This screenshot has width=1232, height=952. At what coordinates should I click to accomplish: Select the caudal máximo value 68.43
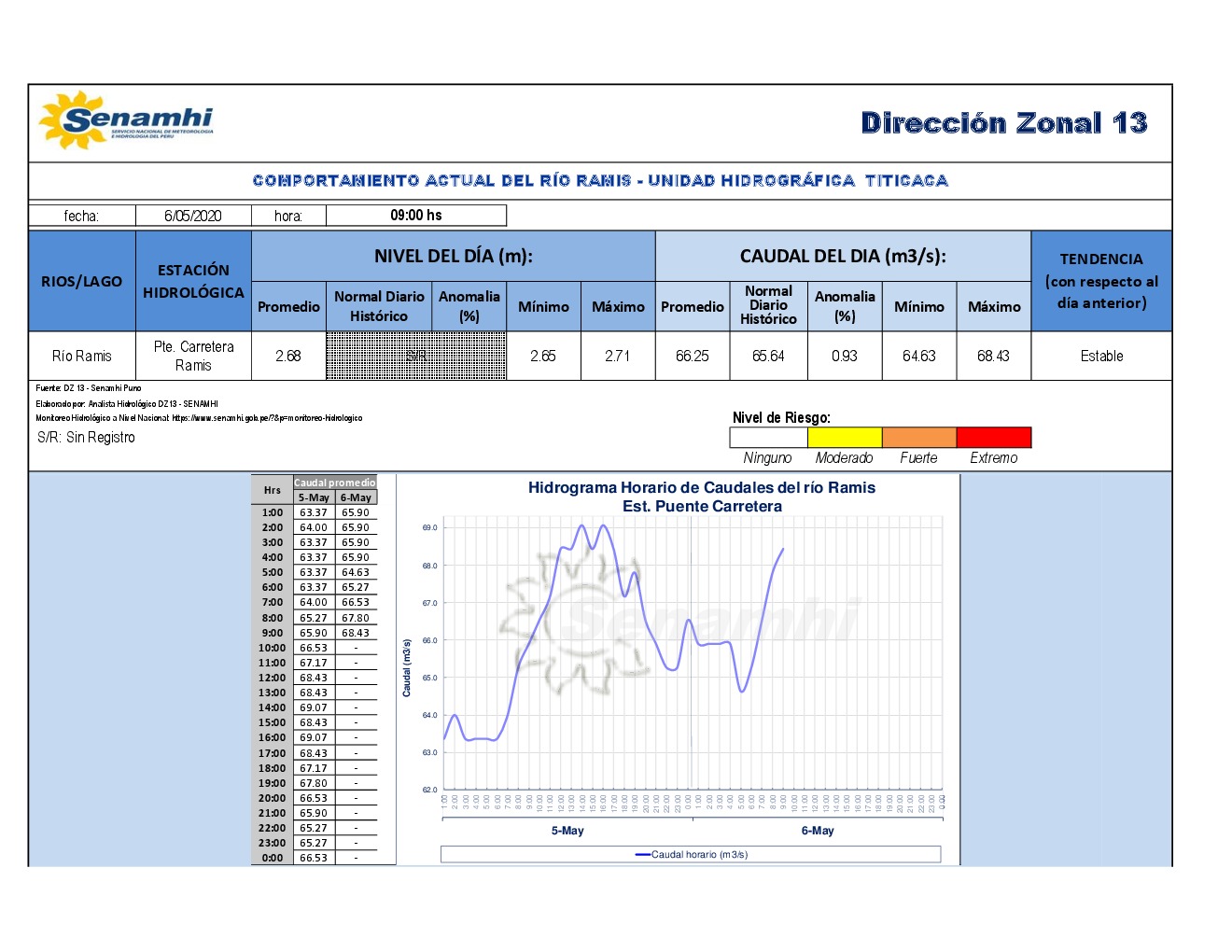click(993, 357)
